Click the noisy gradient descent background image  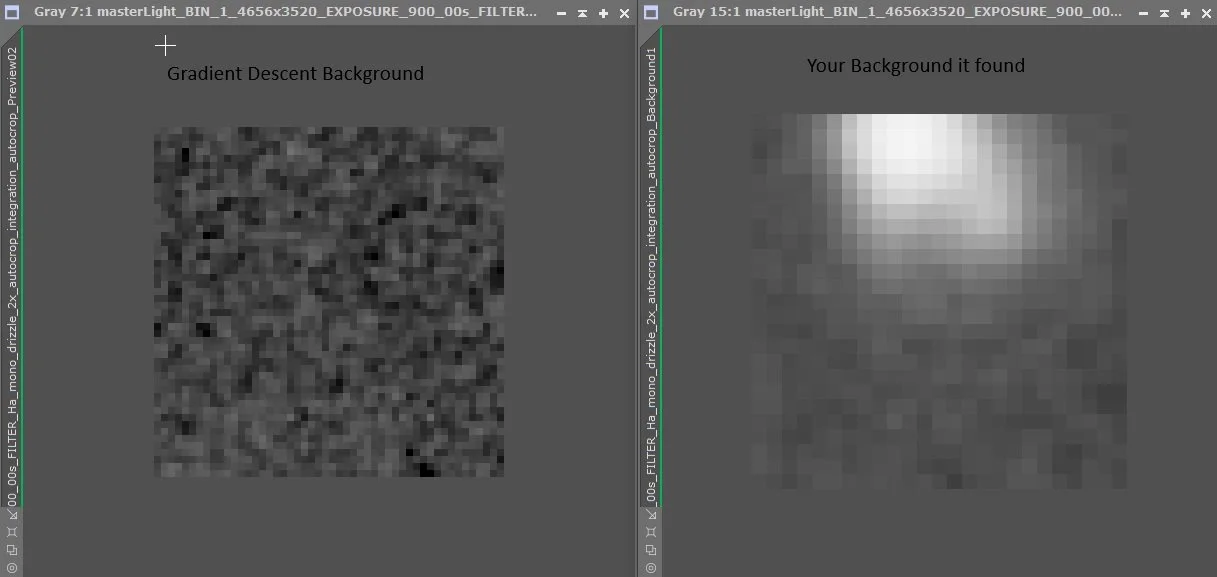click(329, 302)
